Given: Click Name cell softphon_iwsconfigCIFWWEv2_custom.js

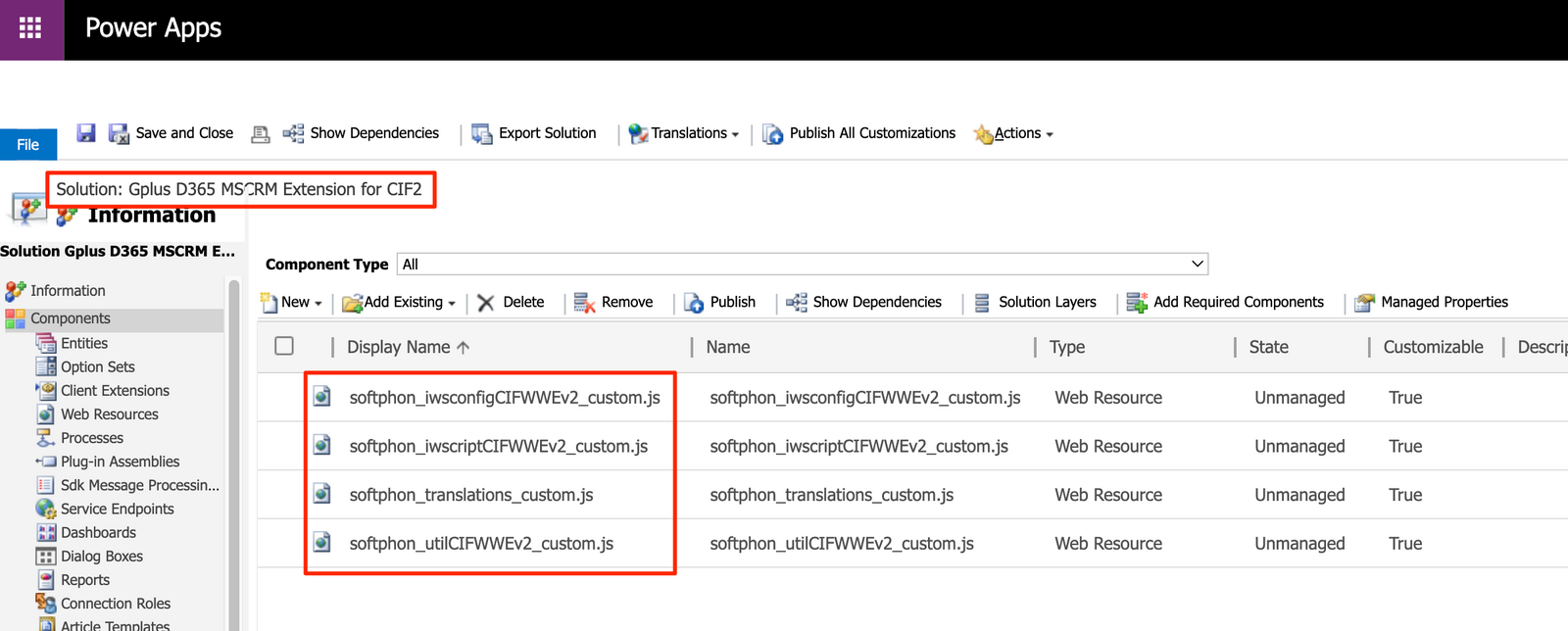Looking at the screenshot, I should click(865, 398).
